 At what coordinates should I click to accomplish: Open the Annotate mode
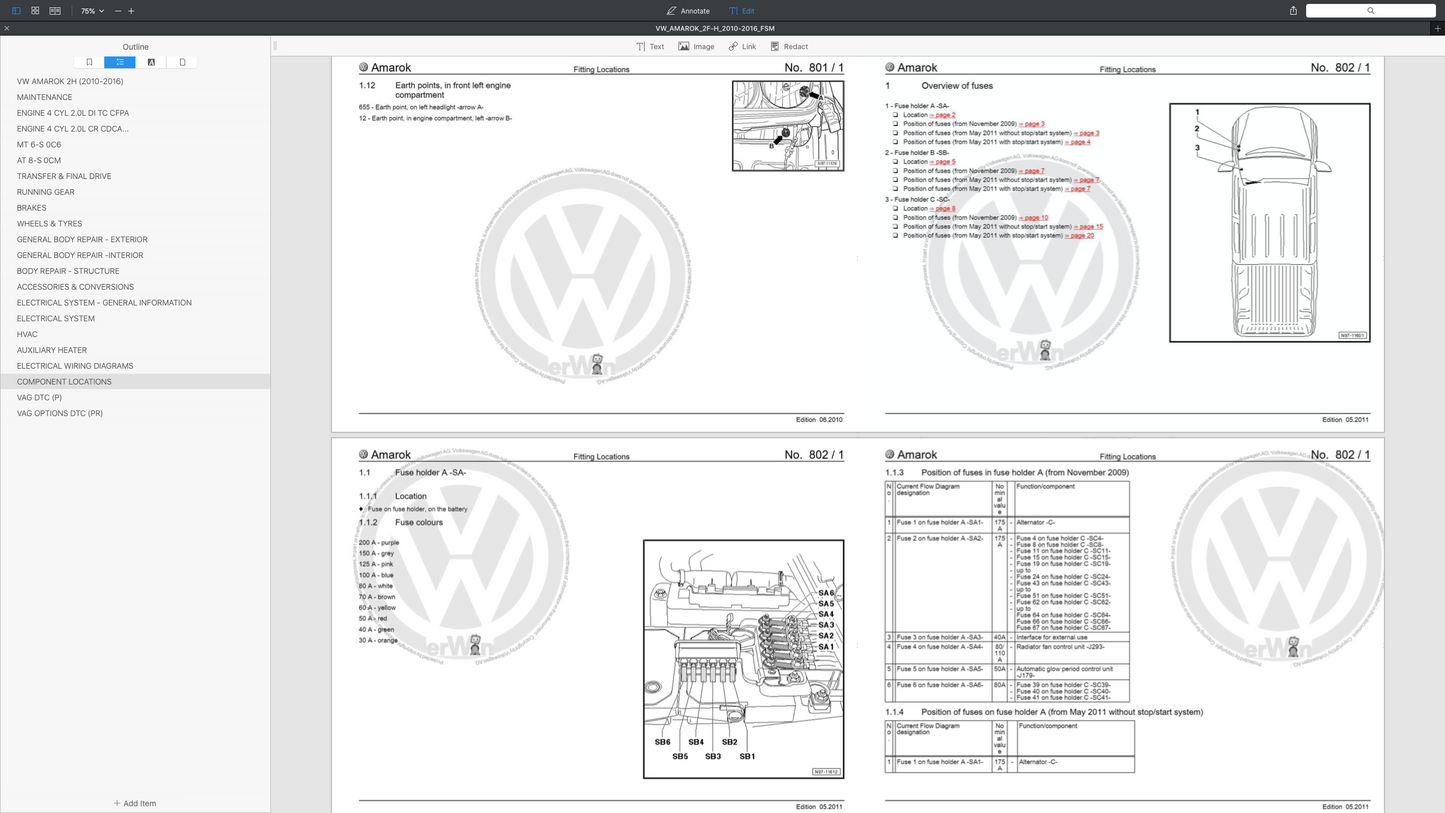(x=688, y=11)
